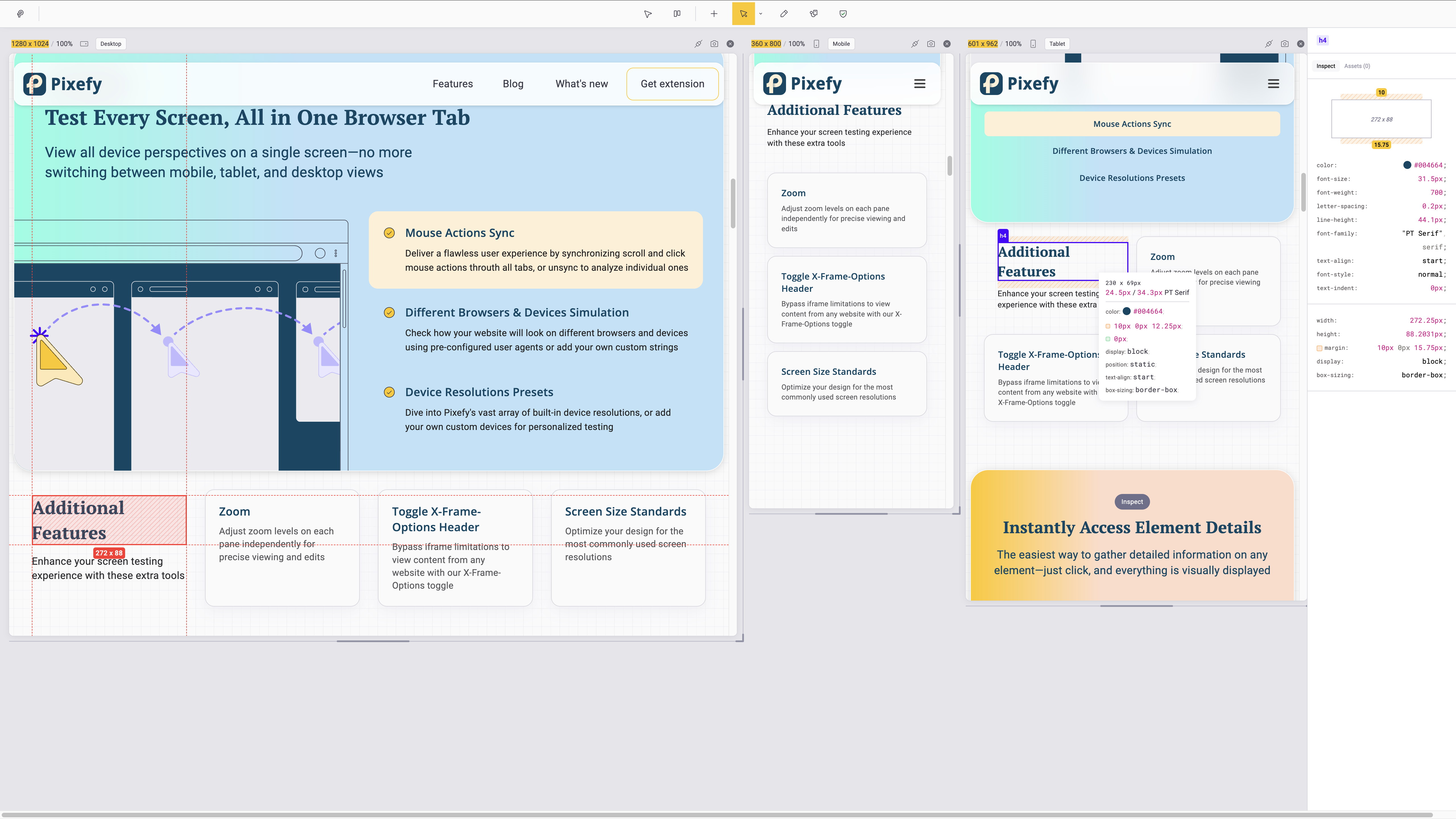Select the highlighted inspect cursor tool
This screenshot has height=819, width=1456.
[743, 14]
